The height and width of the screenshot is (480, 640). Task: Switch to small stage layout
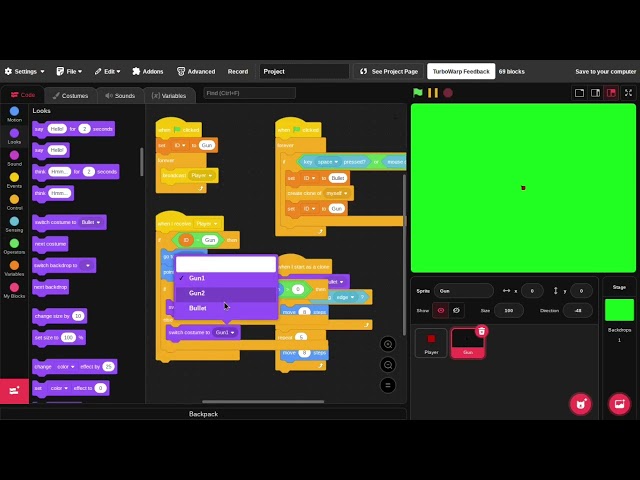coord(579,93)
